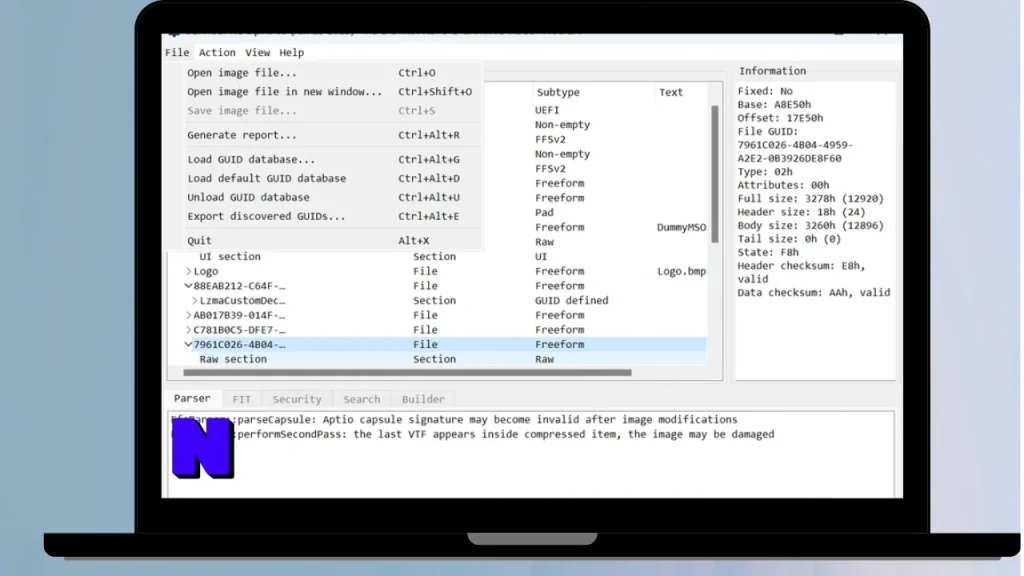Click the vertical scrollbar of the tree
The height and width of the screenshot is (576, 1024).
pyautogui.click(x=715, y=174)
